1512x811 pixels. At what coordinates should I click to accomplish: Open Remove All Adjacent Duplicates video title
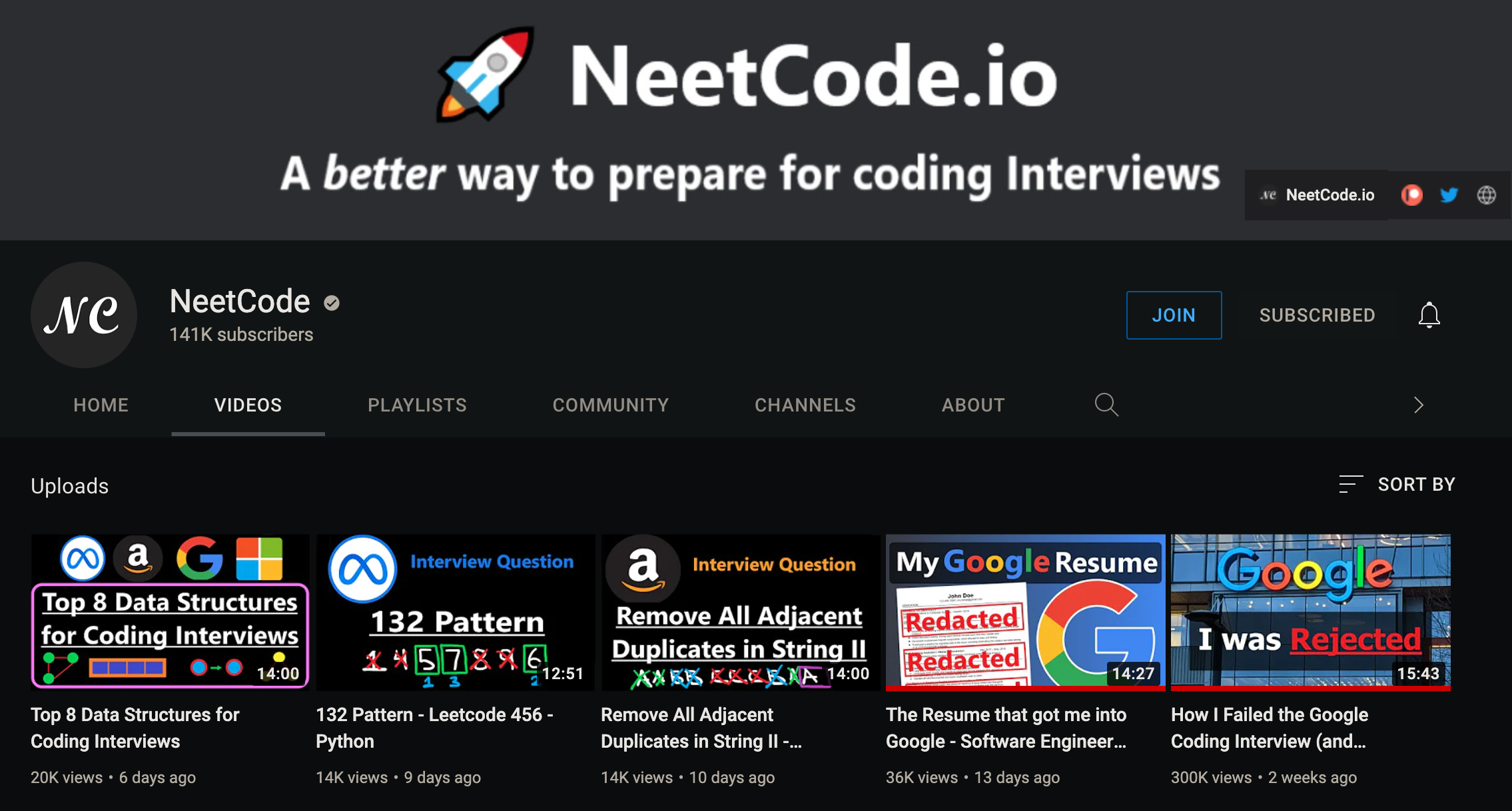pyautogui.click(x=701, y=728)
